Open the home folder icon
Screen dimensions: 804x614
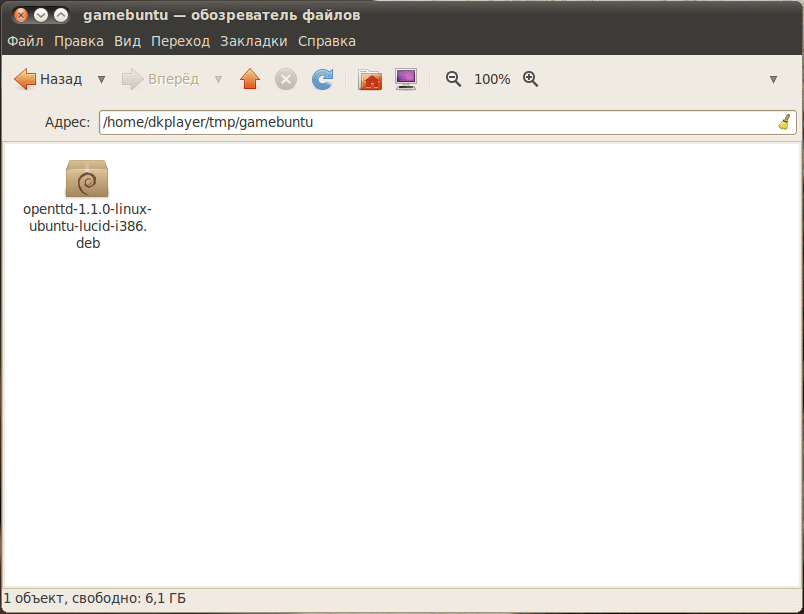pos(370,80)
